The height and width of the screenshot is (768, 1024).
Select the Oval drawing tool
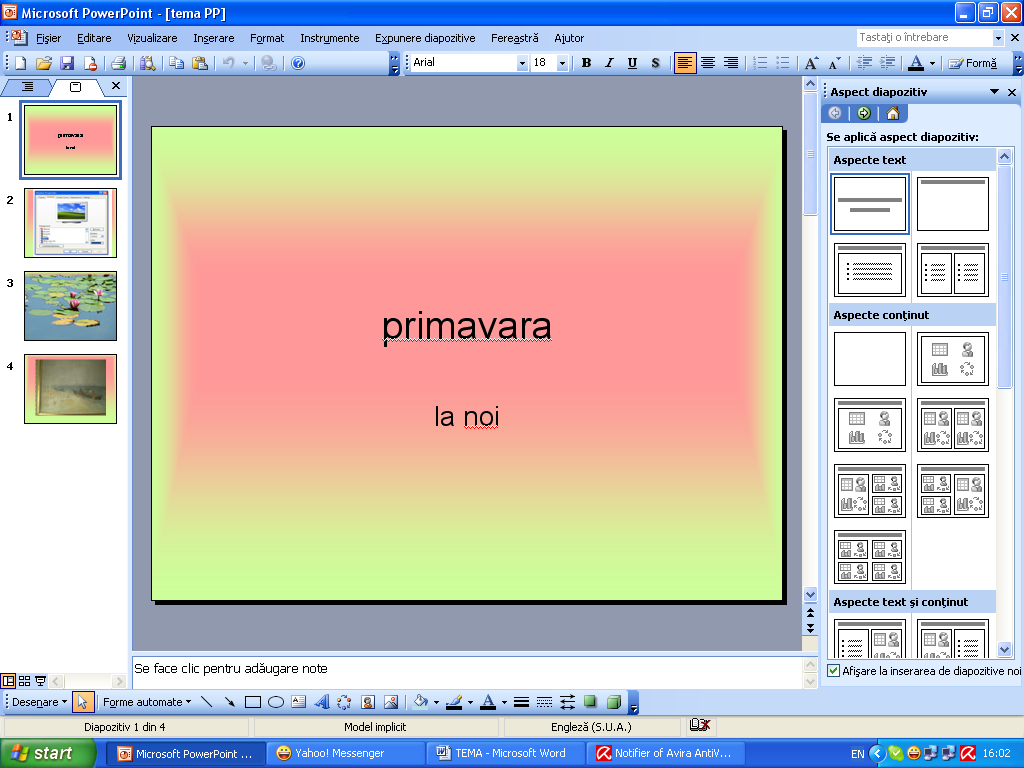tap(276, 702)
